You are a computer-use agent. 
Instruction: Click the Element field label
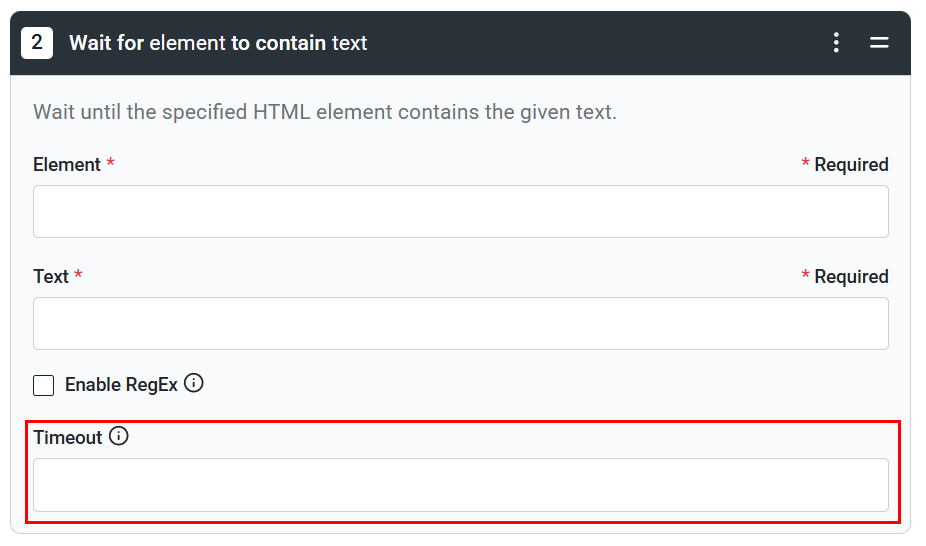pos(67,165)
